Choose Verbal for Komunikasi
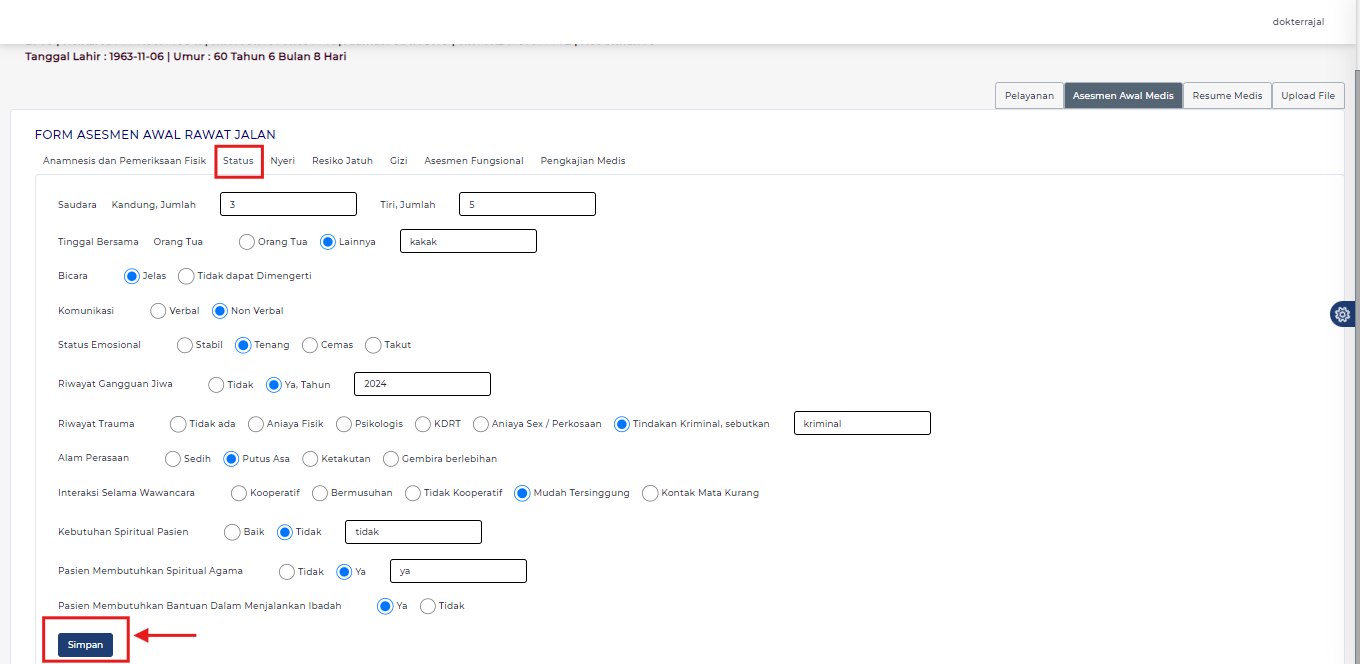1360x664 pixels. tap(158, 311)
